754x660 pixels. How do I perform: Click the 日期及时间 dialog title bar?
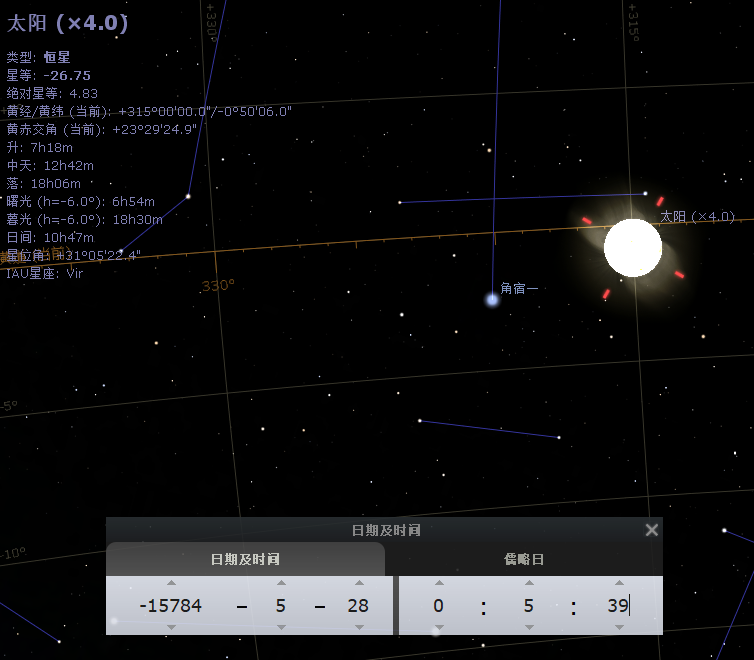[x=385, y=530]
